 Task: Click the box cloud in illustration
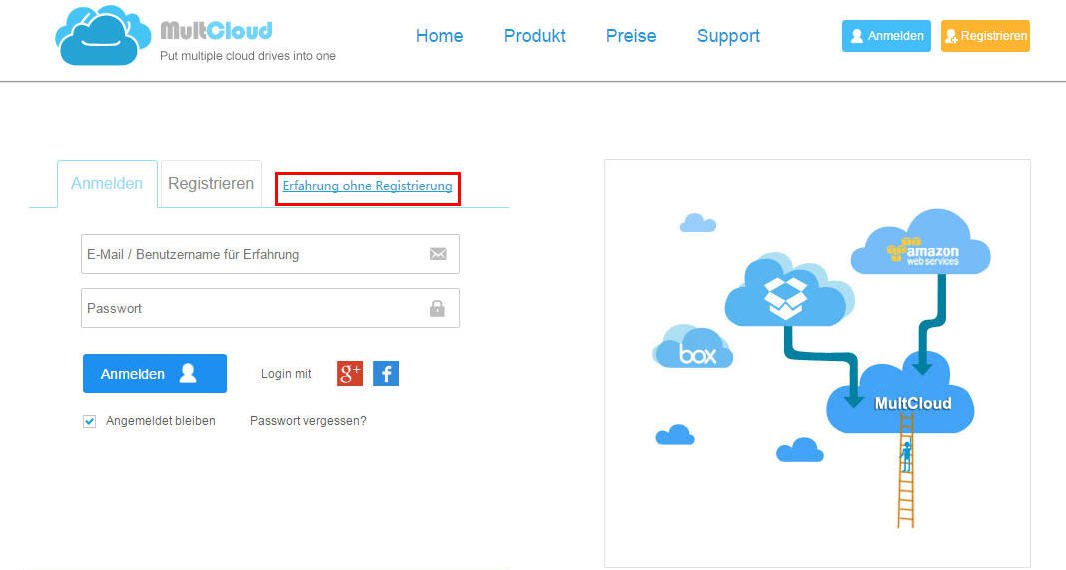[x=693, y=348]
